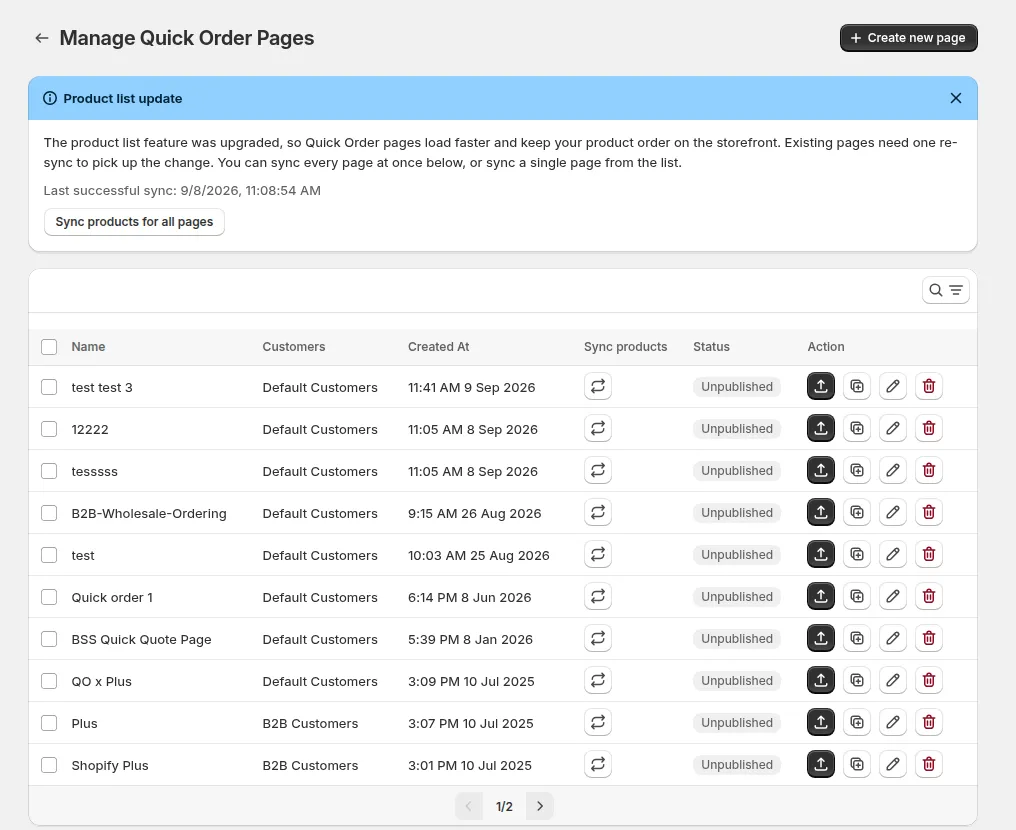The image size is (1016, 830).
Task: Delete the tesssss page
Action: [x=929, y=471]
